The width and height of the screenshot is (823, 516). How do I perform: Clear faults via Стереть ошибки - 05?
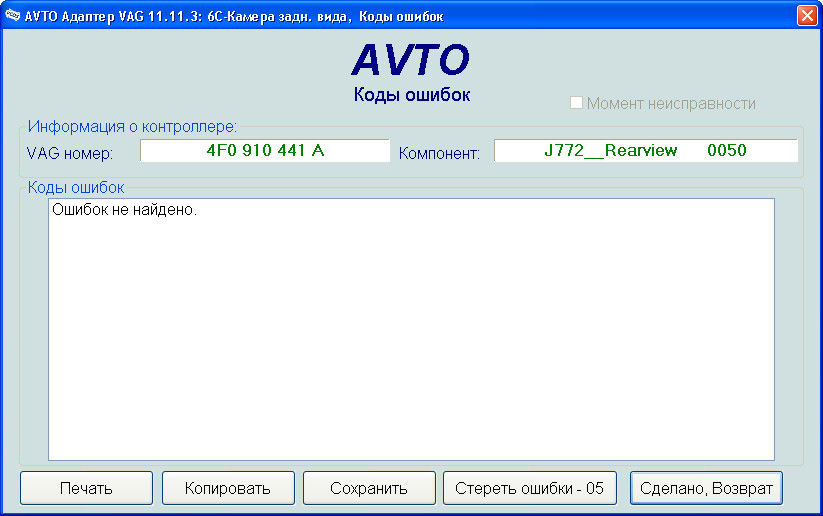click(529, 488)
